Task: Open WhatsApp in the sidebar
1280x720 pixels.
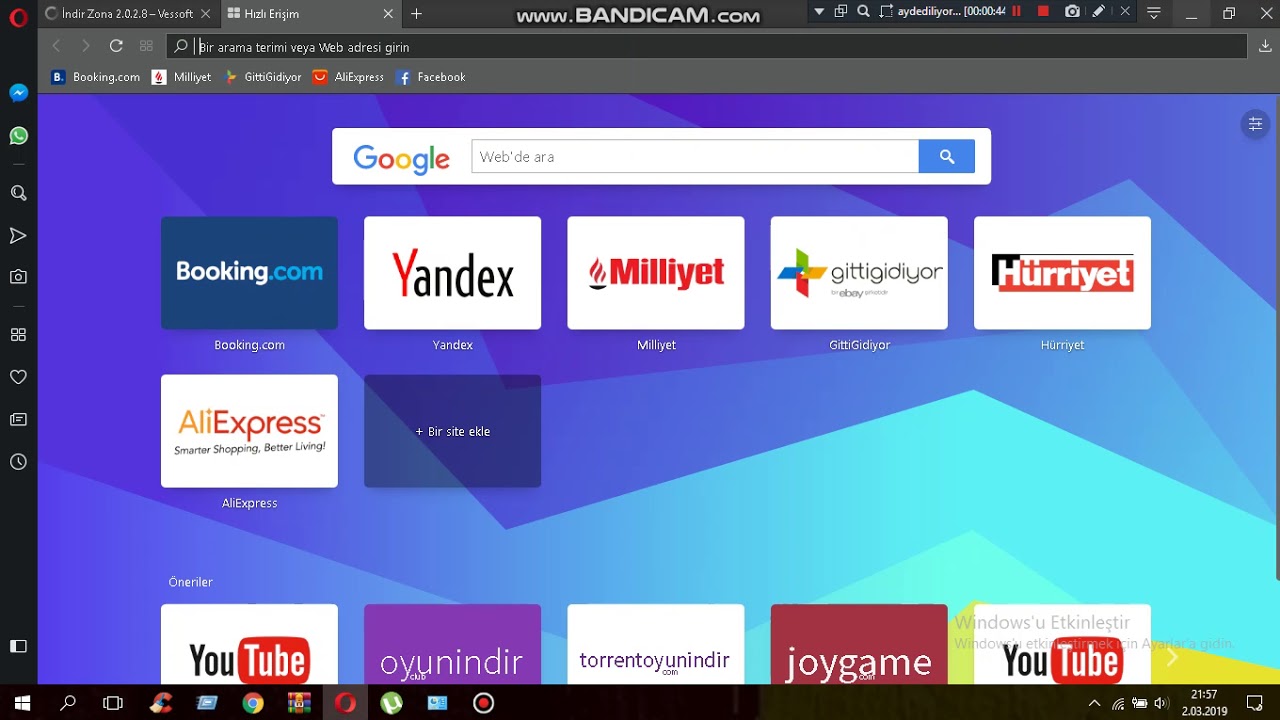Action: pos(18,136)
